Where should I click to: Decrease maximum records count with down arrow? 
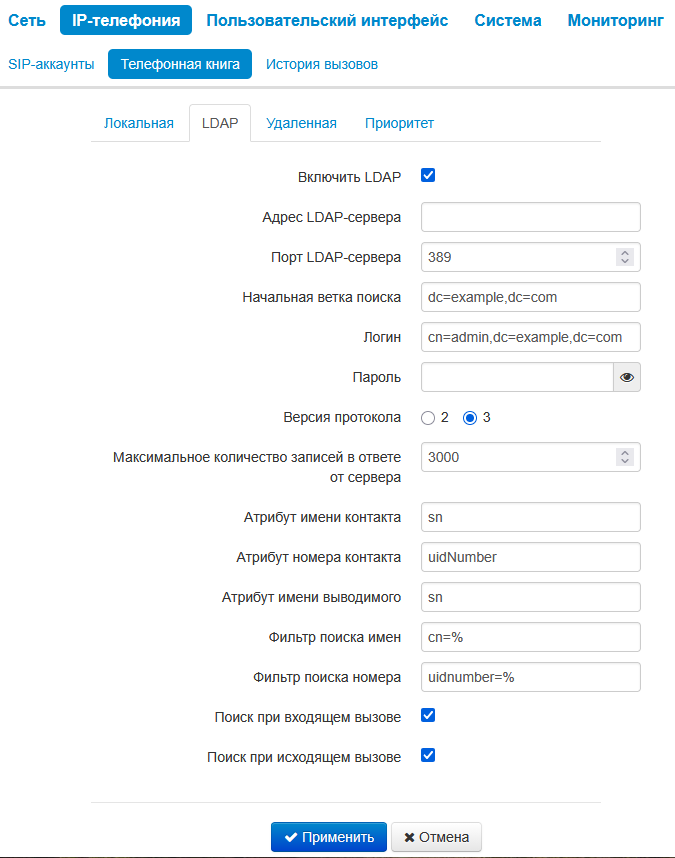coord(625,461)
